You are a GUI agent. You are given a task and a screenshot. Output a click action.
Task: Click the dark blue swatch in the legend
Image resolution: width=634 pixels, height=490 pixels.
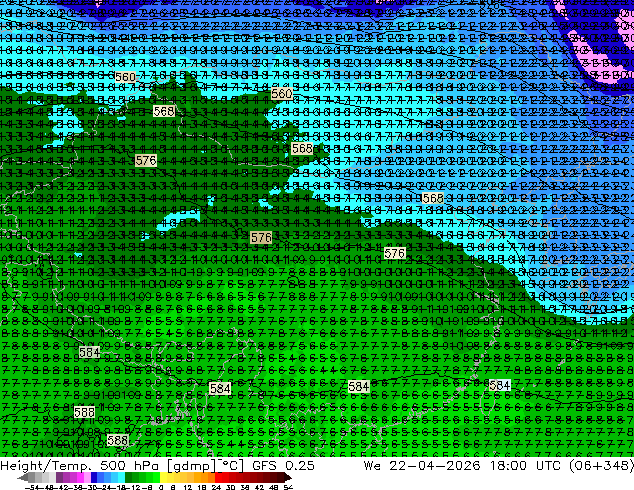(x=94, y=477)
